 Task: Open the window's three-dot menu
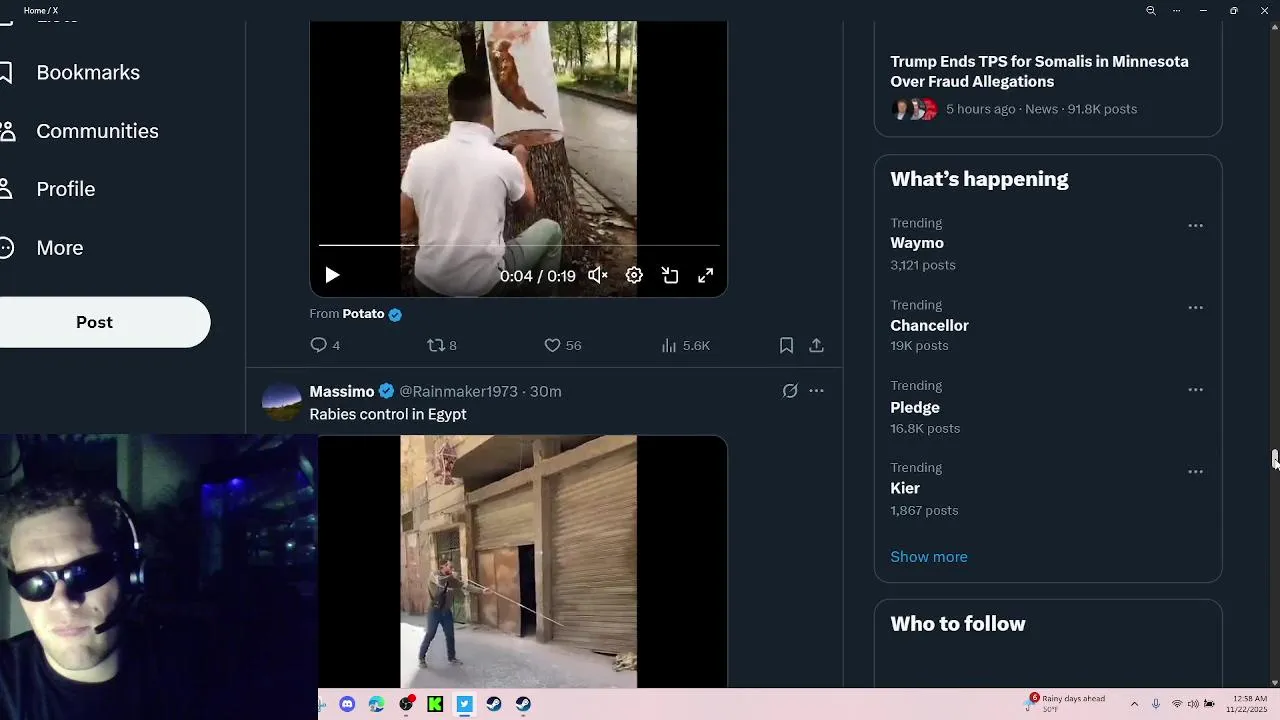1176,10
